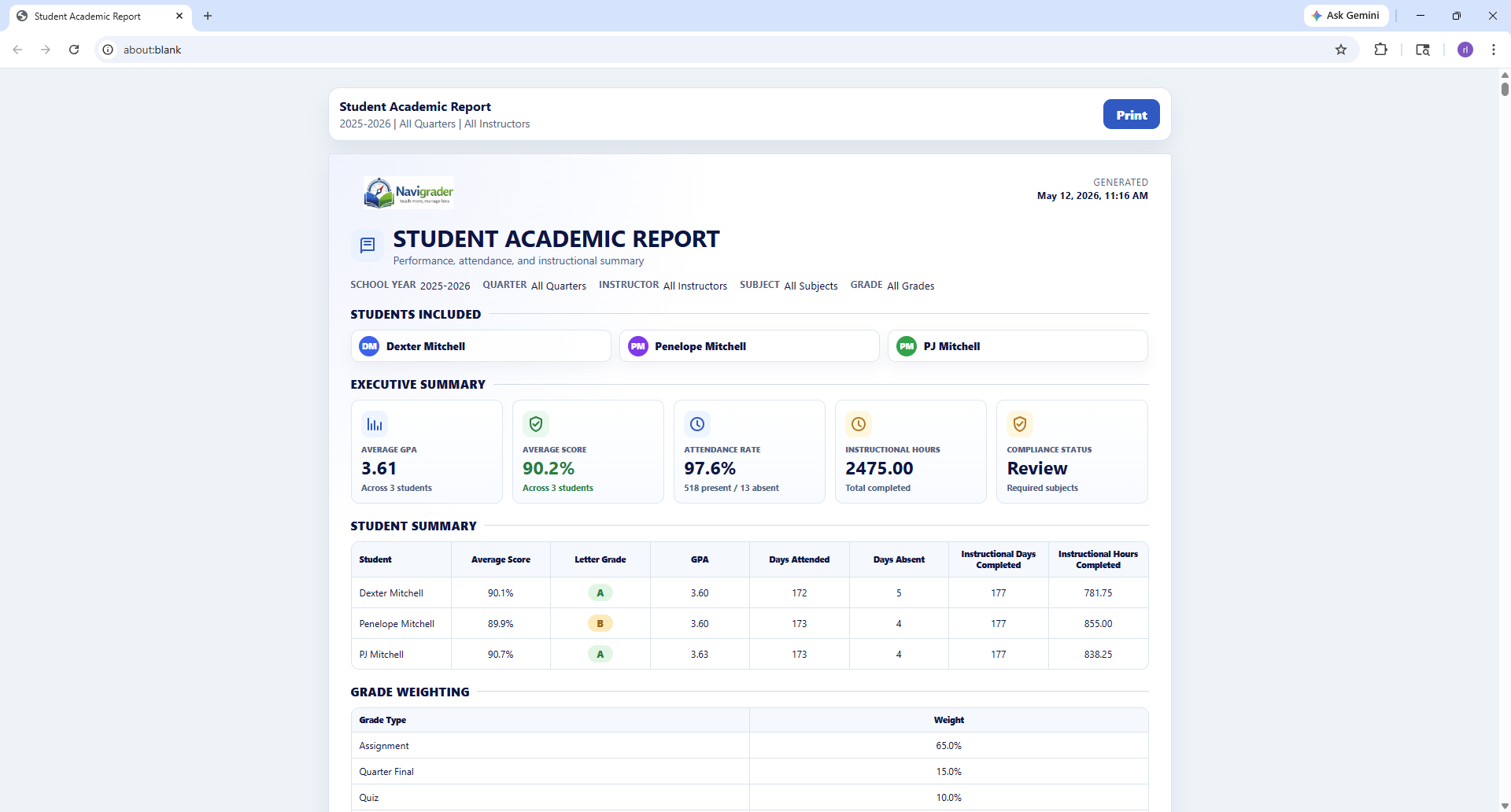Click the Average Score column header

pos(501,559)
